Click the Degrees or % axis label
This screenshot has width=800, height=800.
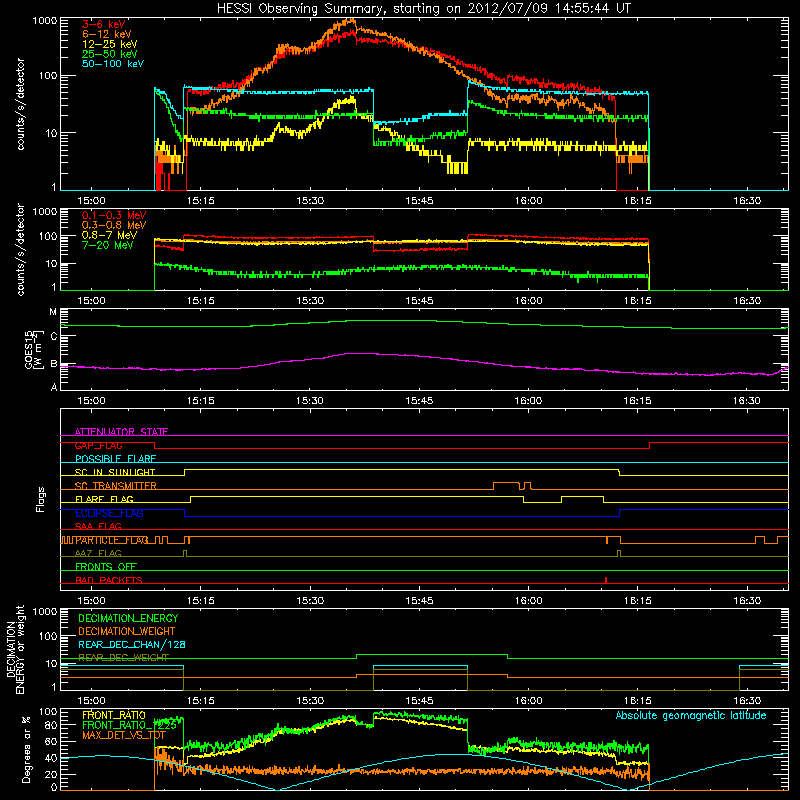pyautogui.click(x=26, y=749)
